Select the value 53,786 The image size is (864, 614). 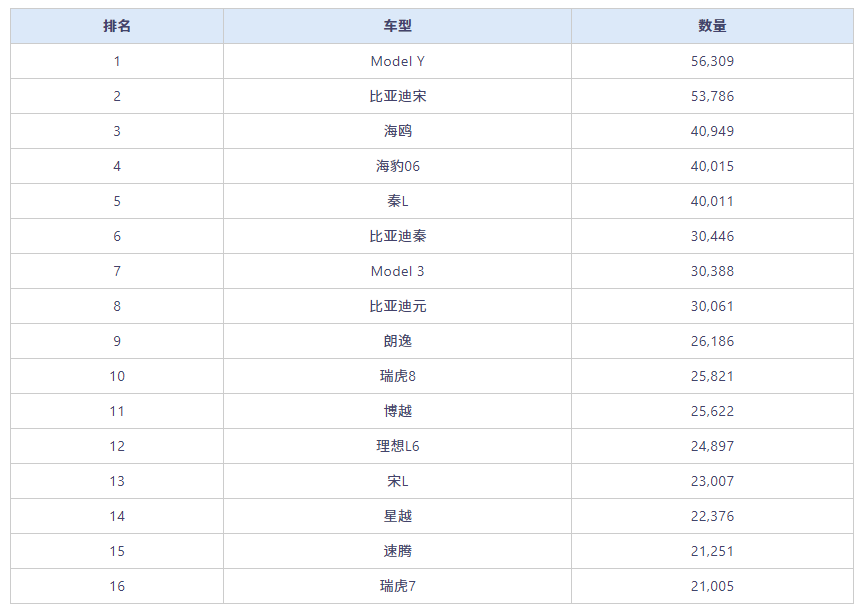(712, 96)
